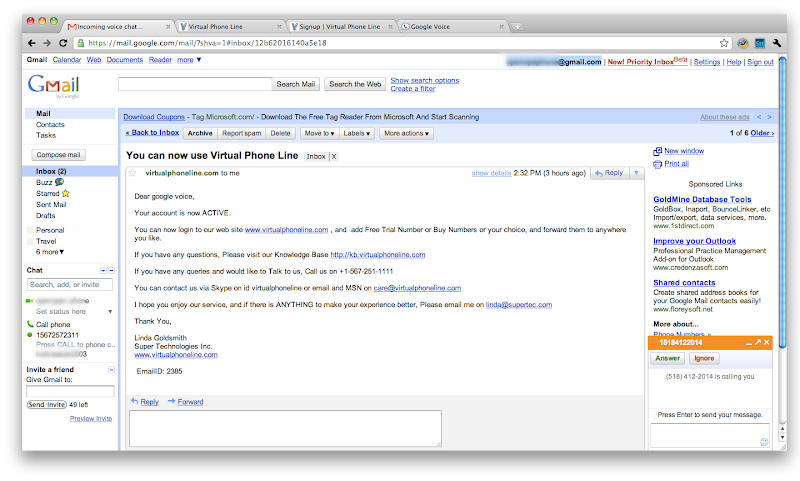
Task: Click the green Call phone icon
Action: point(30,324)
